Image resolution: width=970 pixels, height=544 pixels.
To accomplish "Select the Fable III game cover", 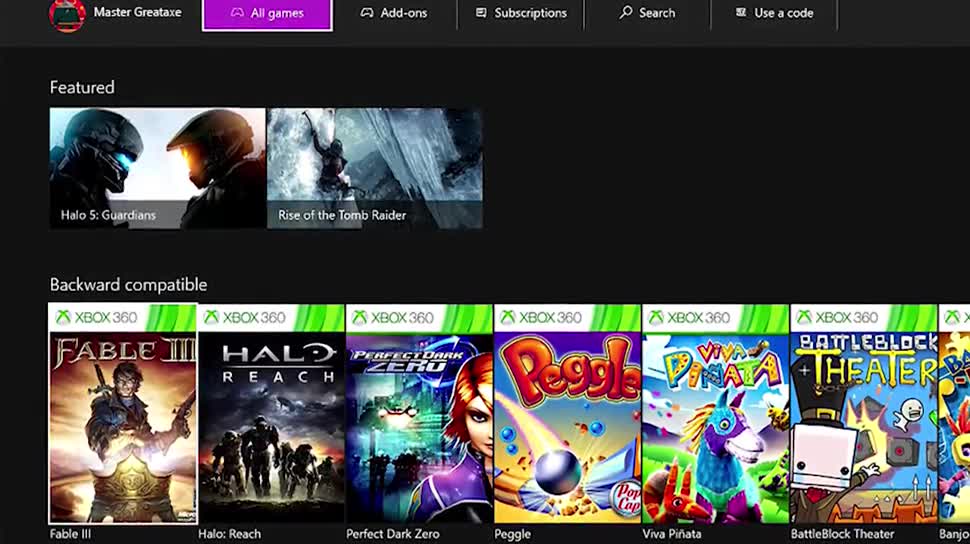I will [122, 413].
